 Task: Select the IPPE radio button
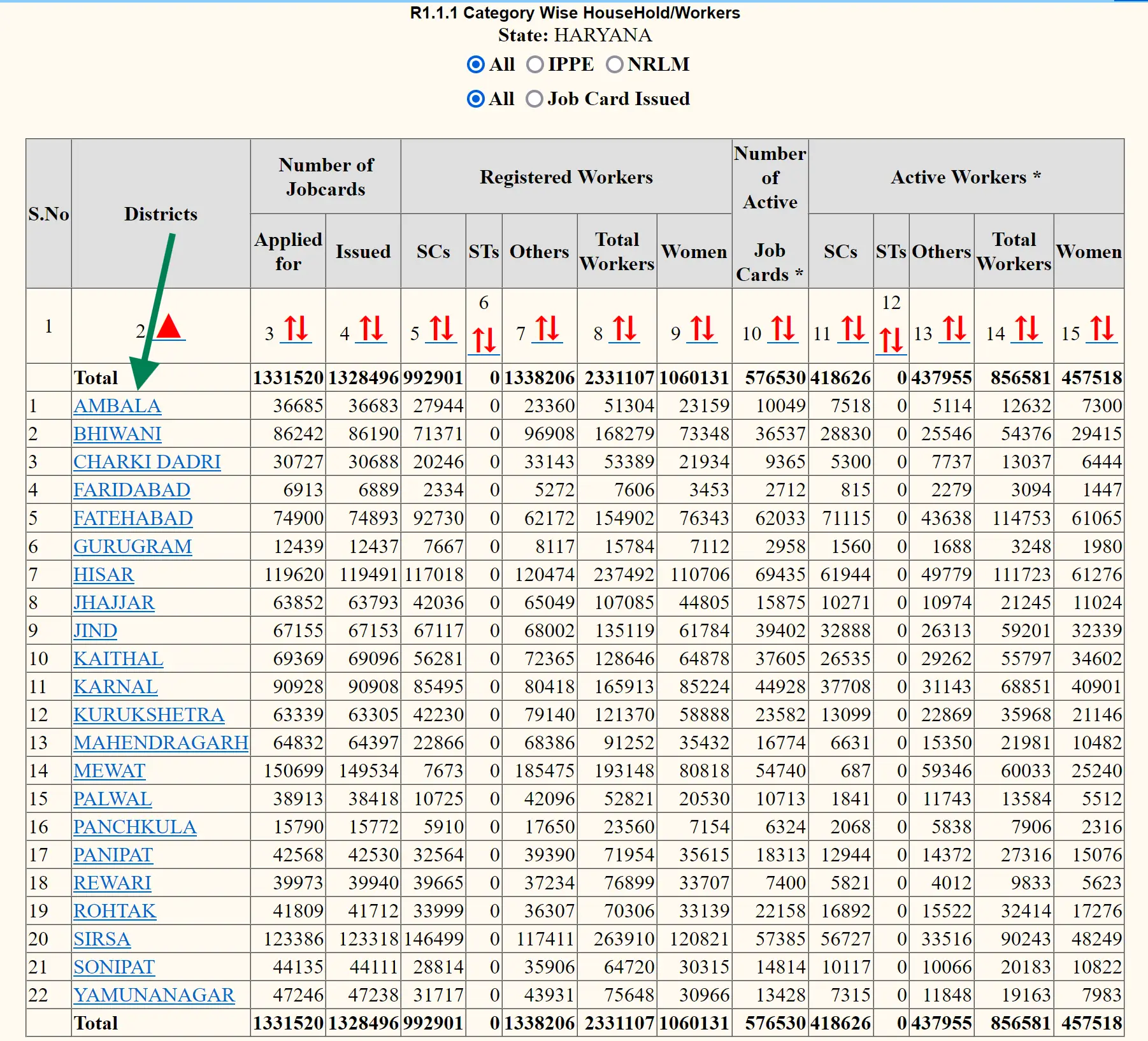(x=535, y=64)
